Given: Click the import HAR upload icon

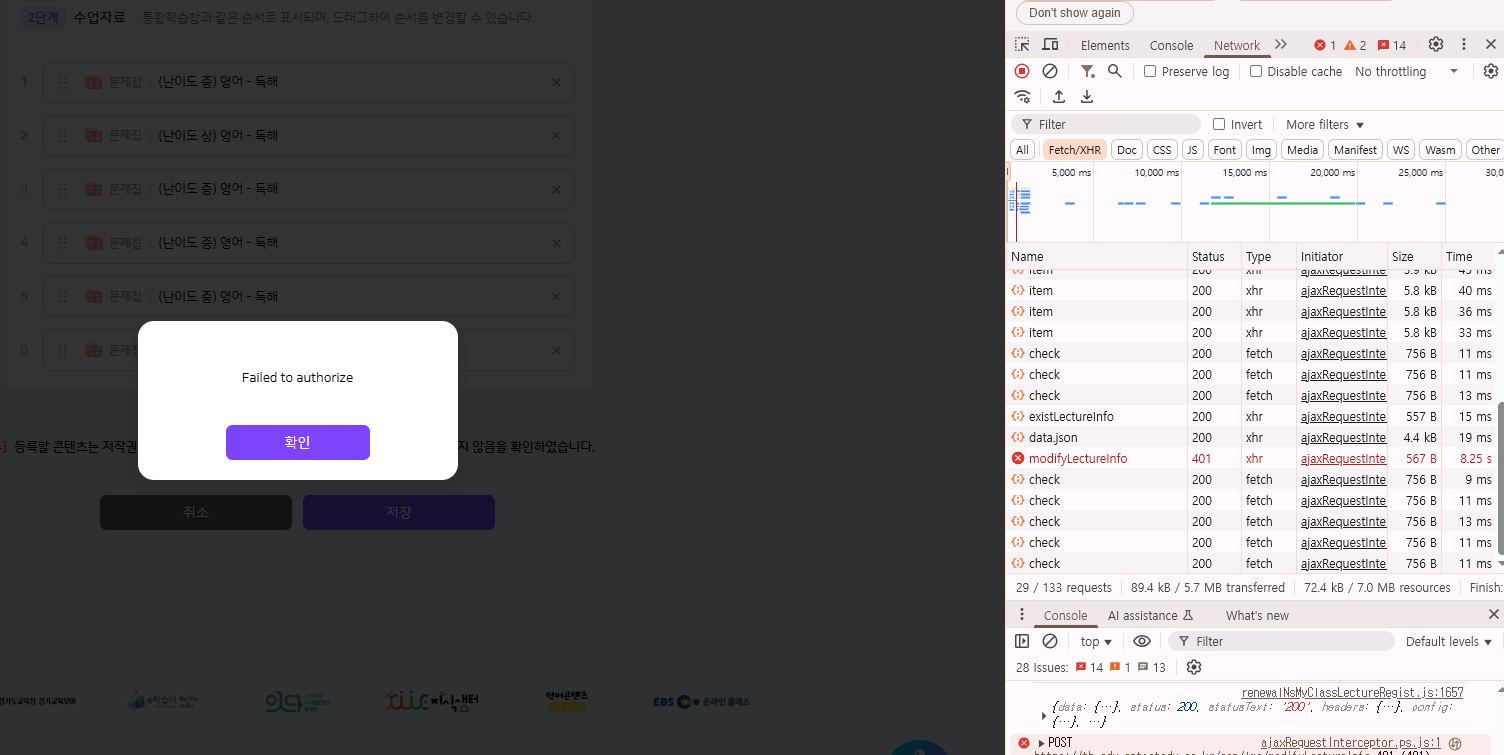Looking at the screenshot, I should click(x=1059, y=97).
